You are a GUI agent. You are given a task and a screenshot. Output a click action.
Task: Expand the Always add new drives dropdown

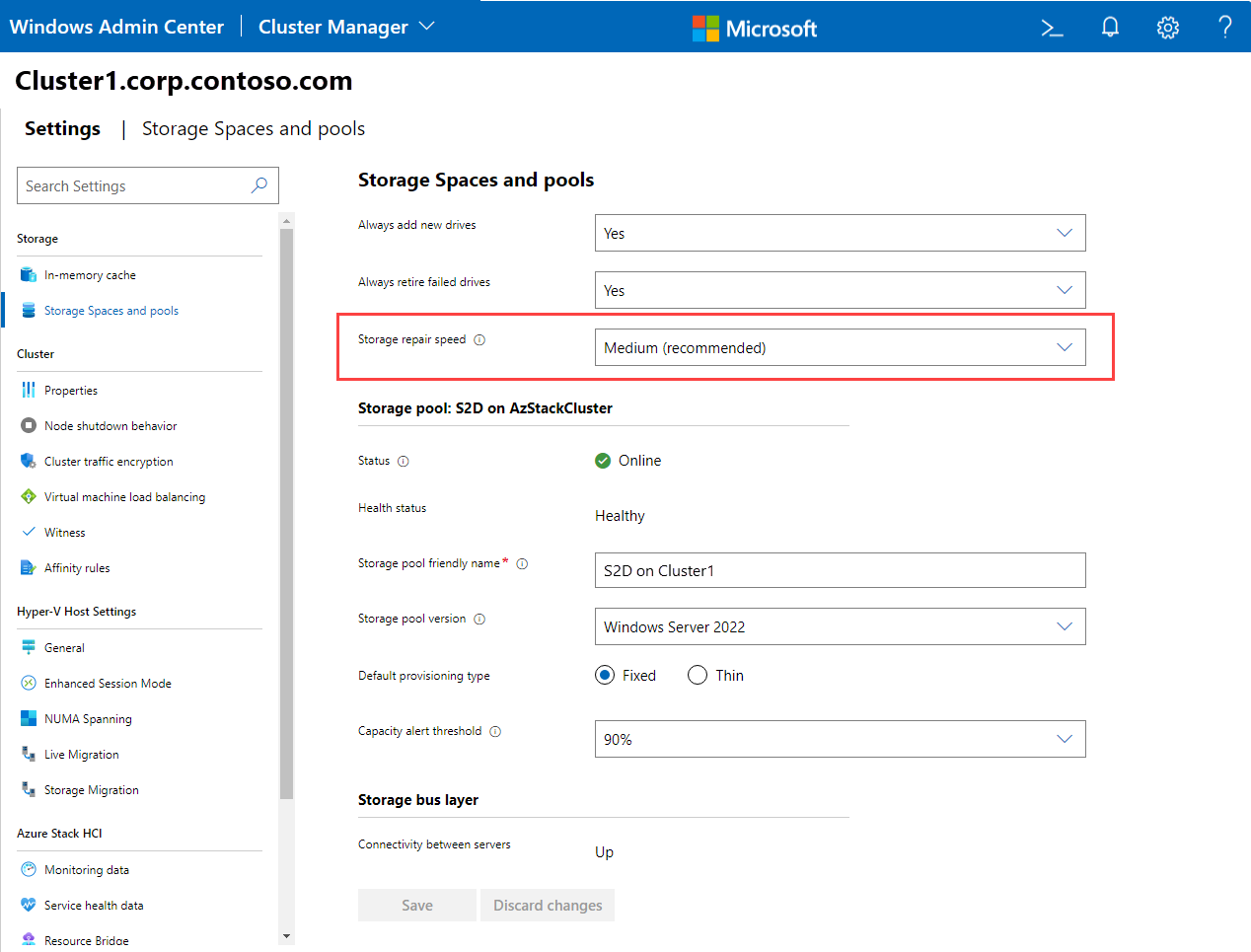point(840,234)
